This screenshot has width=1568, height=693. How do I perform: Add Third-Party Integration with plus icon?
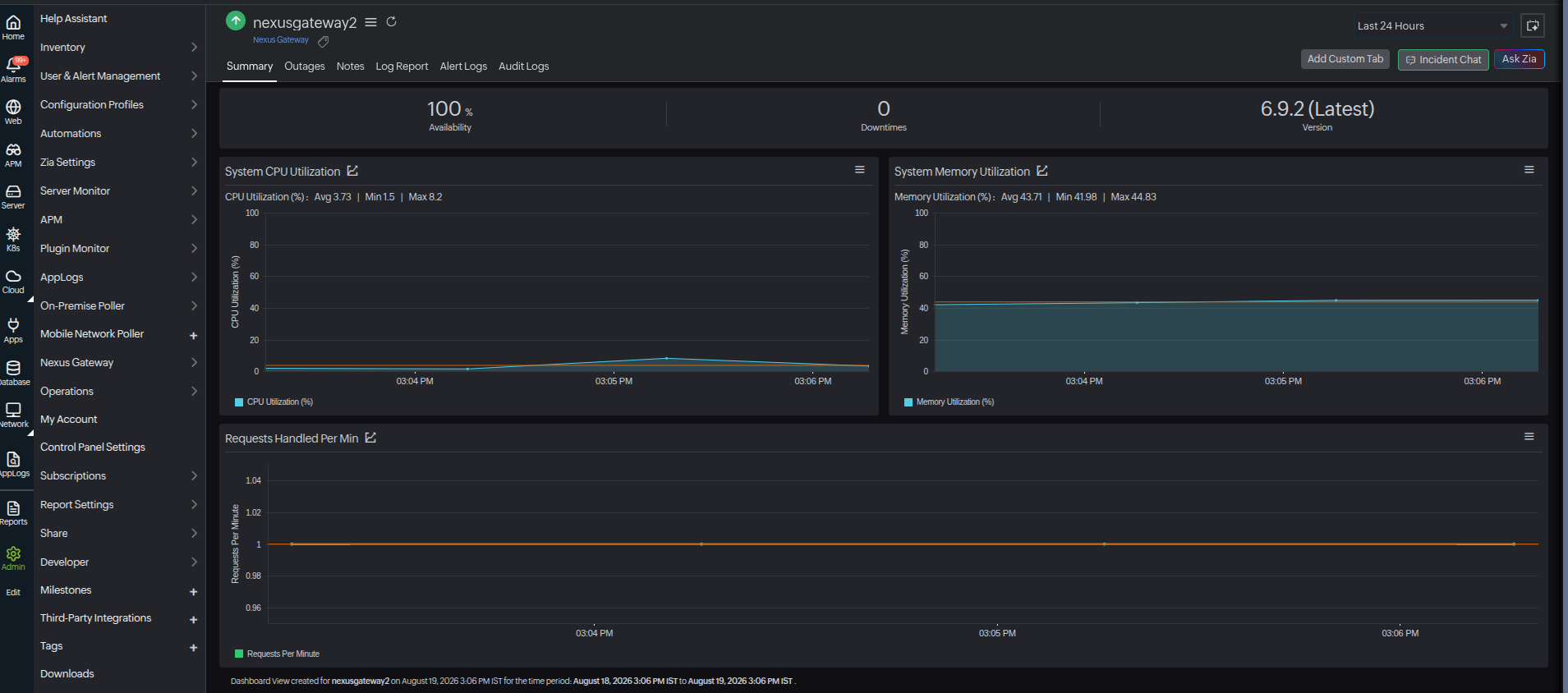194,619
